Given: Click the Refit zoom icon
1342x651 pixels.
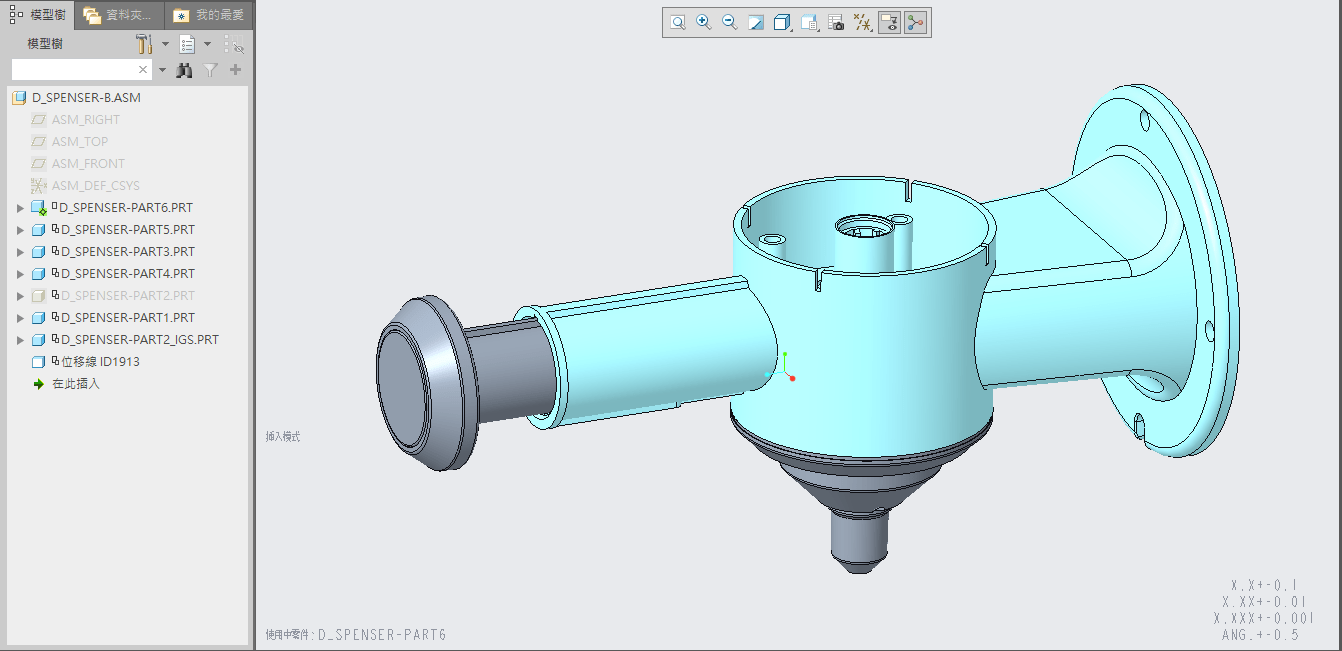Looking at the screenshot, I should coord(678,23).
